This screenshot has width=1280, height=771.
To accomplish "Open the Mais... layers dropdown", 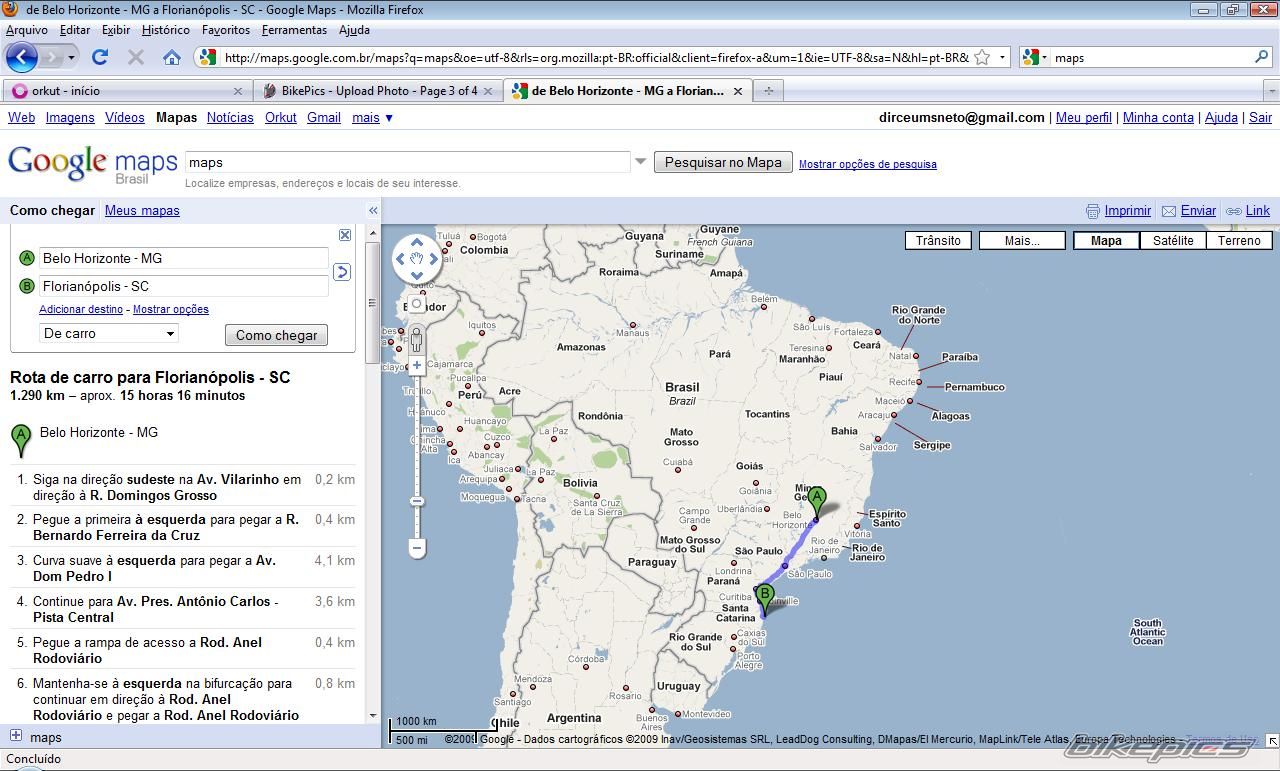I will pyautogui.click(x=1022, y=241).
